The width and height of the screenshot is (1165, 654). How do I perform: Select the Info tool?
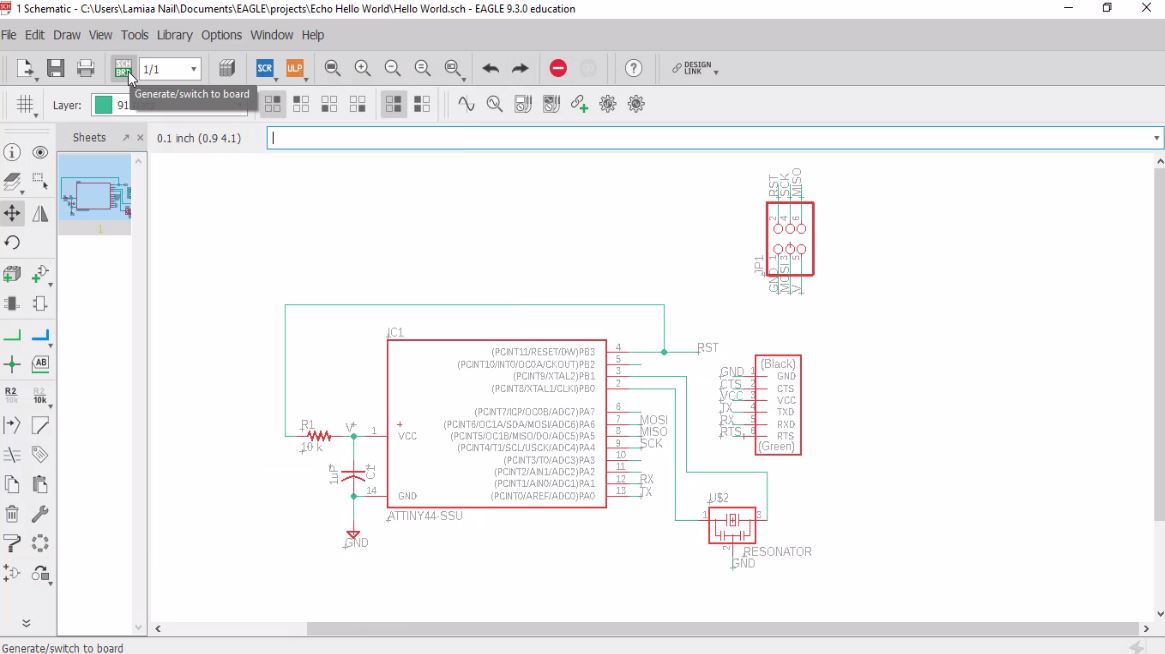[x=12, y=152]
